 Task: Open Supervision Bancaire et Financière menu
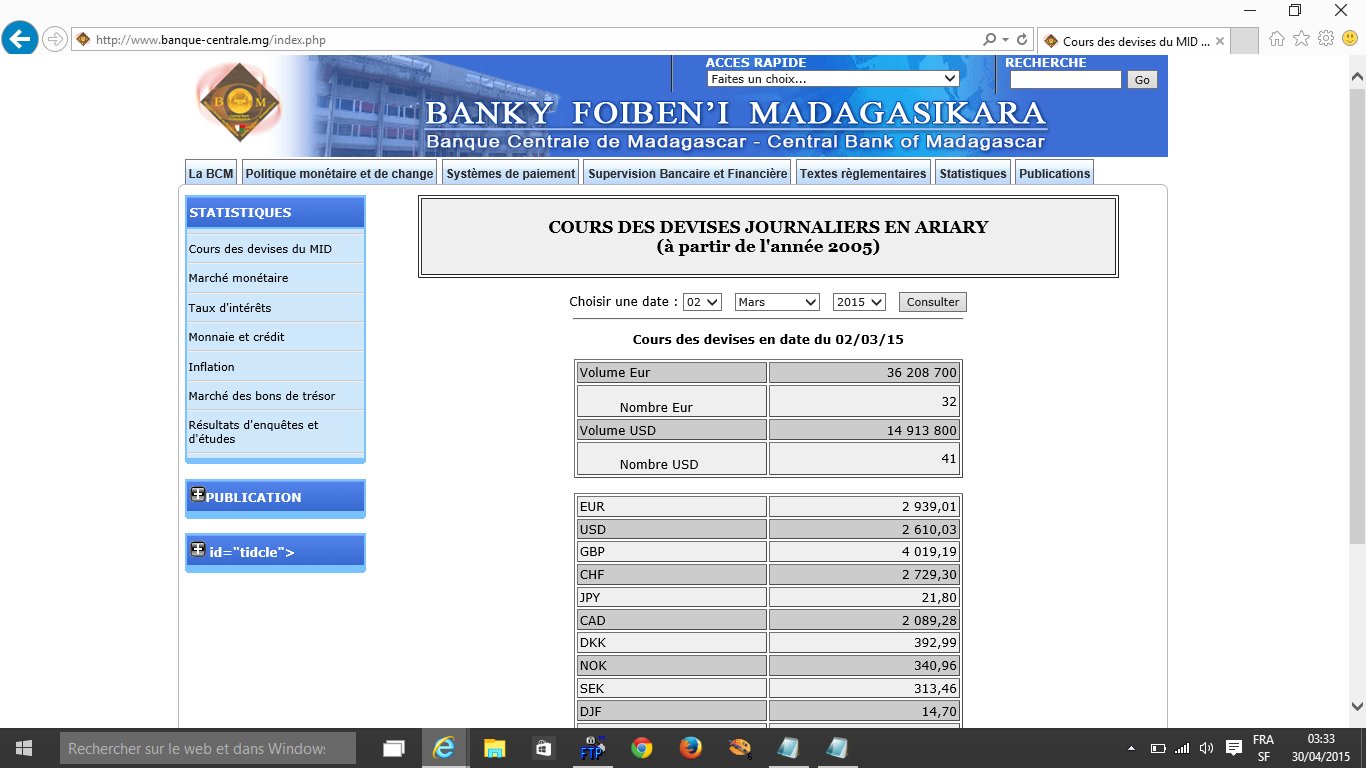click(x=687, y=173)
